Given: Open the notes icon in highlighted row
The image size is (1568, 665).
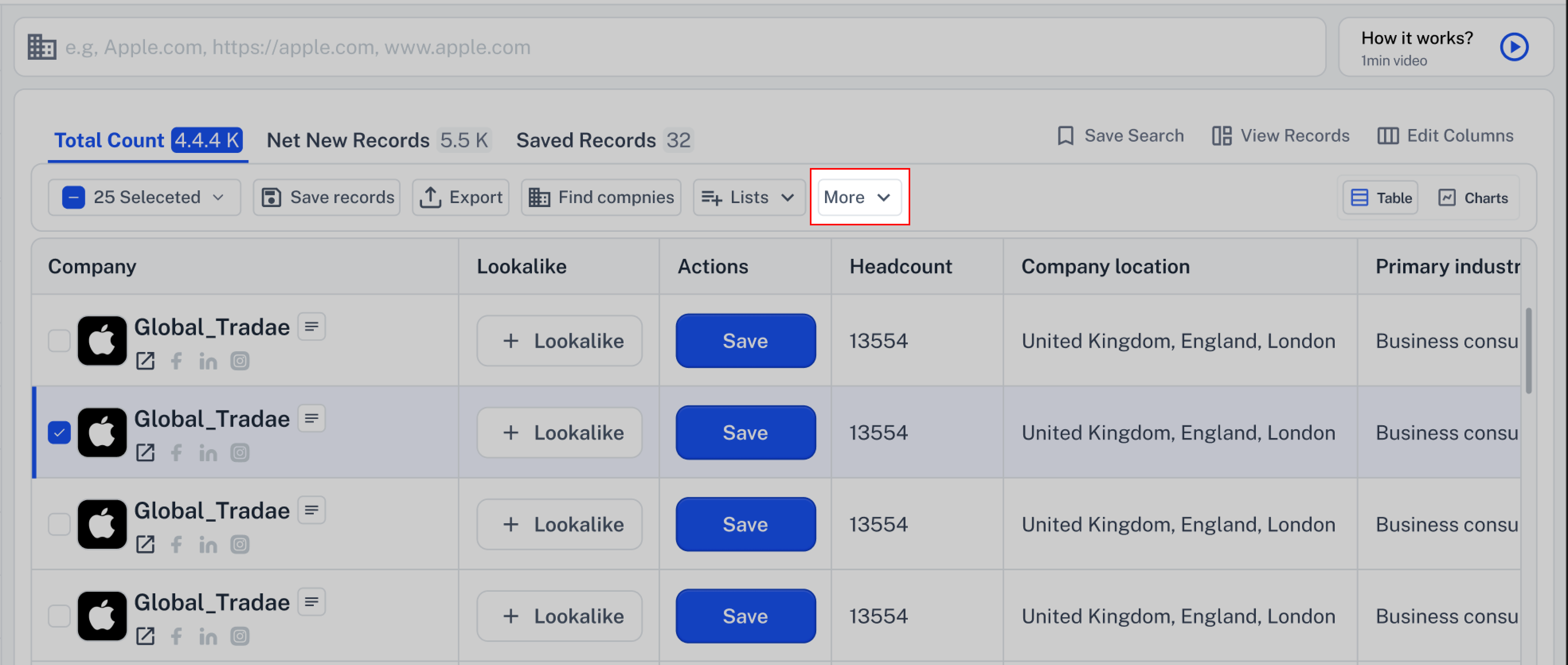Looking at the screenshot, I should (x=312, y=419).
